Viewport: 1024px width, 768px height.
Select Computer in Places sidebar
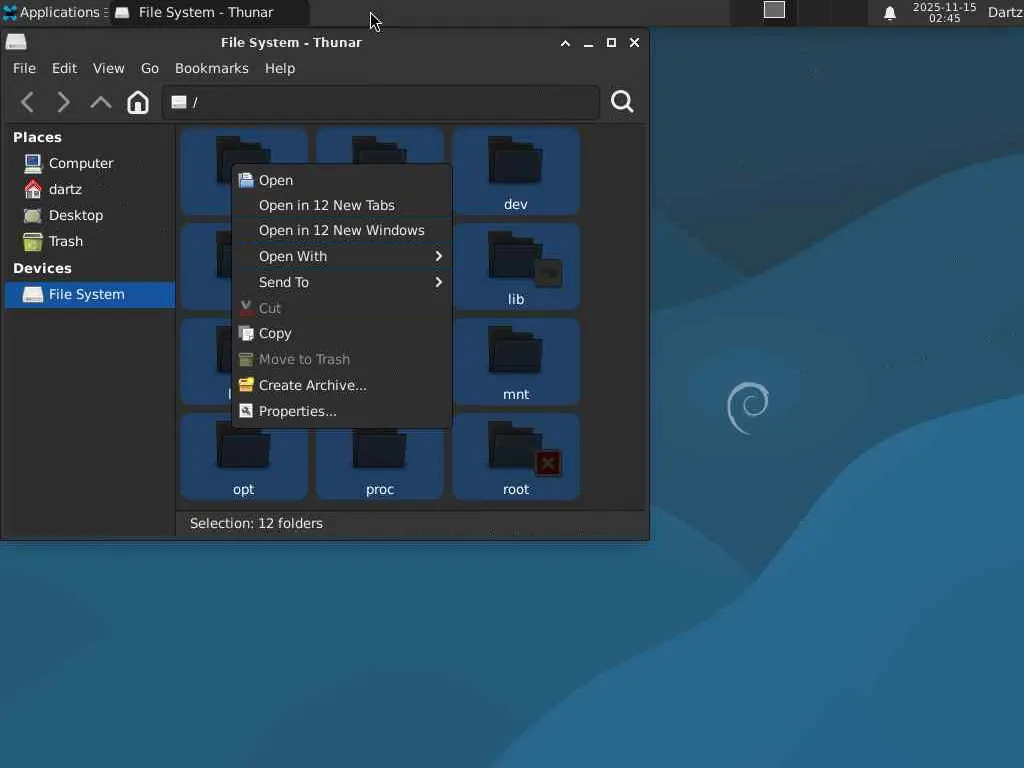[x=80, y=163]
